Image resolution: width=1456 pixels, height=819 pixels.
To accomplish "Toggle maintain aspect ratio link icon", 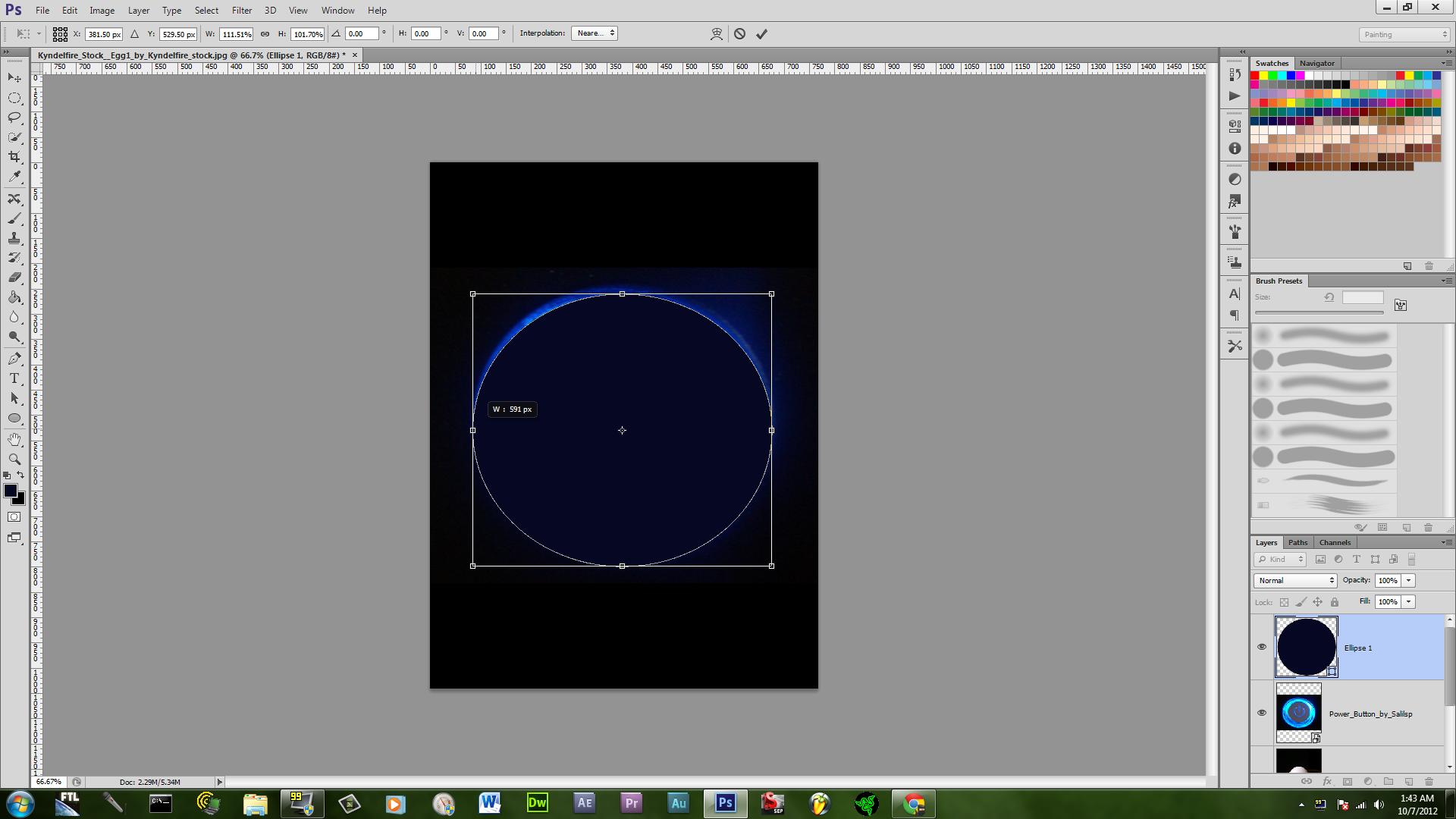I will [265, 34].
